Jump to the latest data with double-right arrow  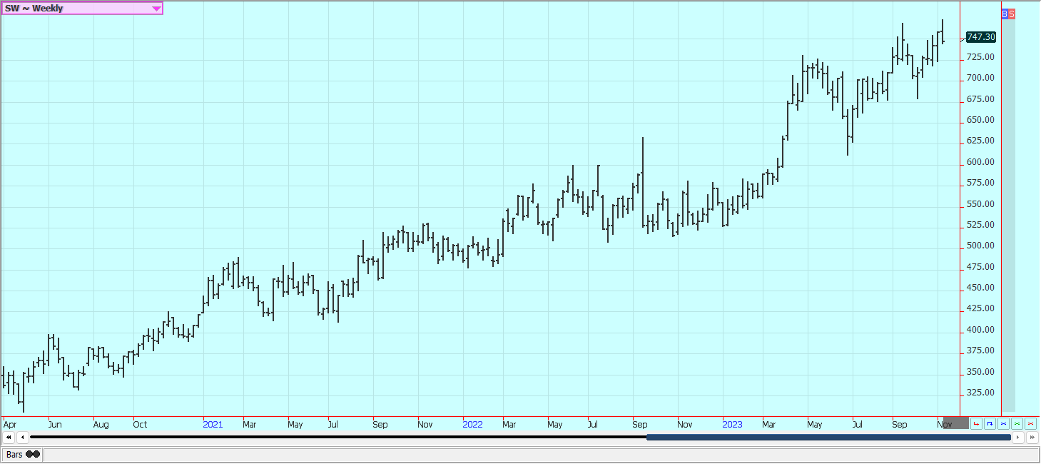pos(1032,437)
